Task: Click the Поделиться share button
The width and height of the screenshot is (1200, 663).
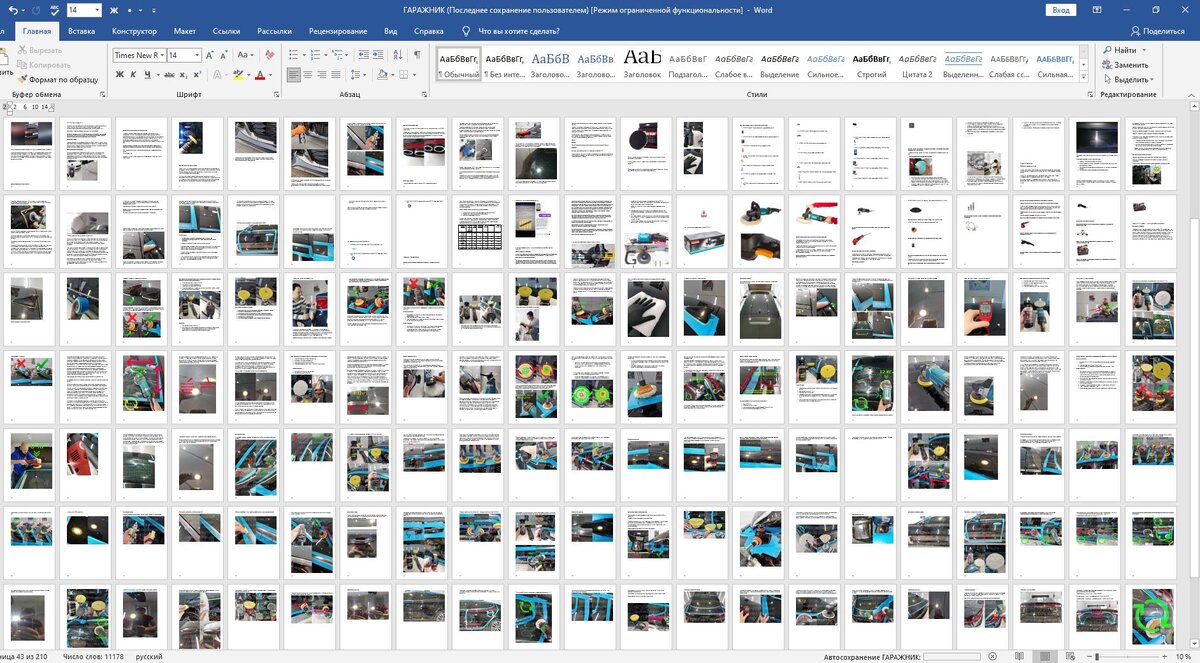Action: tap(1157, 31)
